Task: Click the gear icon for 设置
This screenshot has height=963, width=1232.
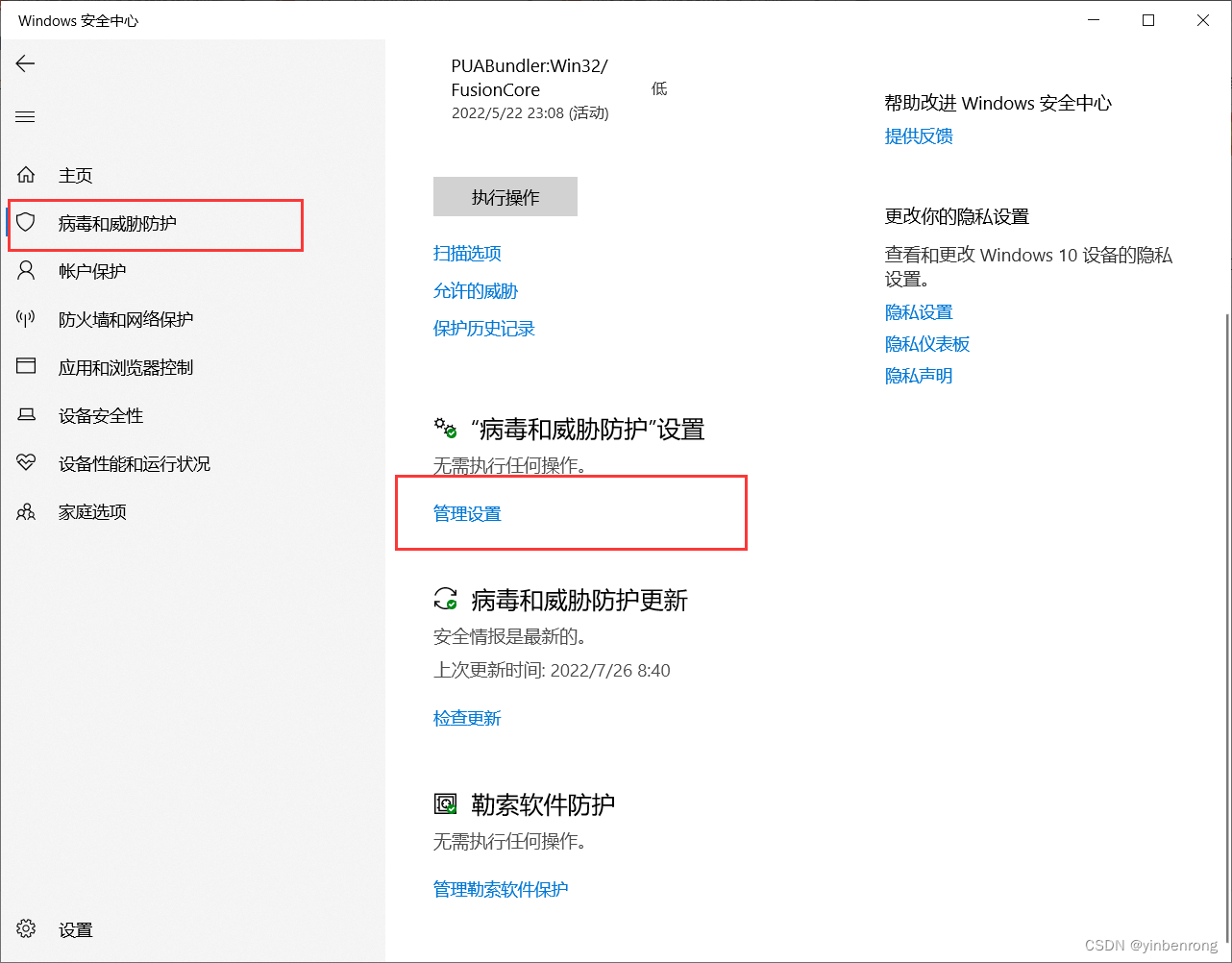Action: pyautogui.click(x=26, y=929)
